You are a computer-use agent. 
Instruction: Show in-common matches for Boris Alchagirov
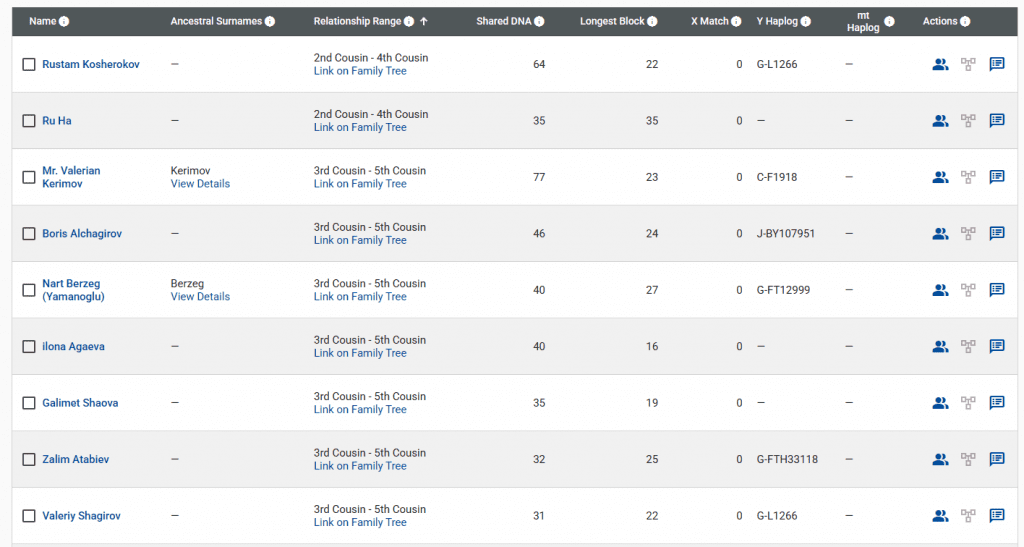tap(940, 234)
